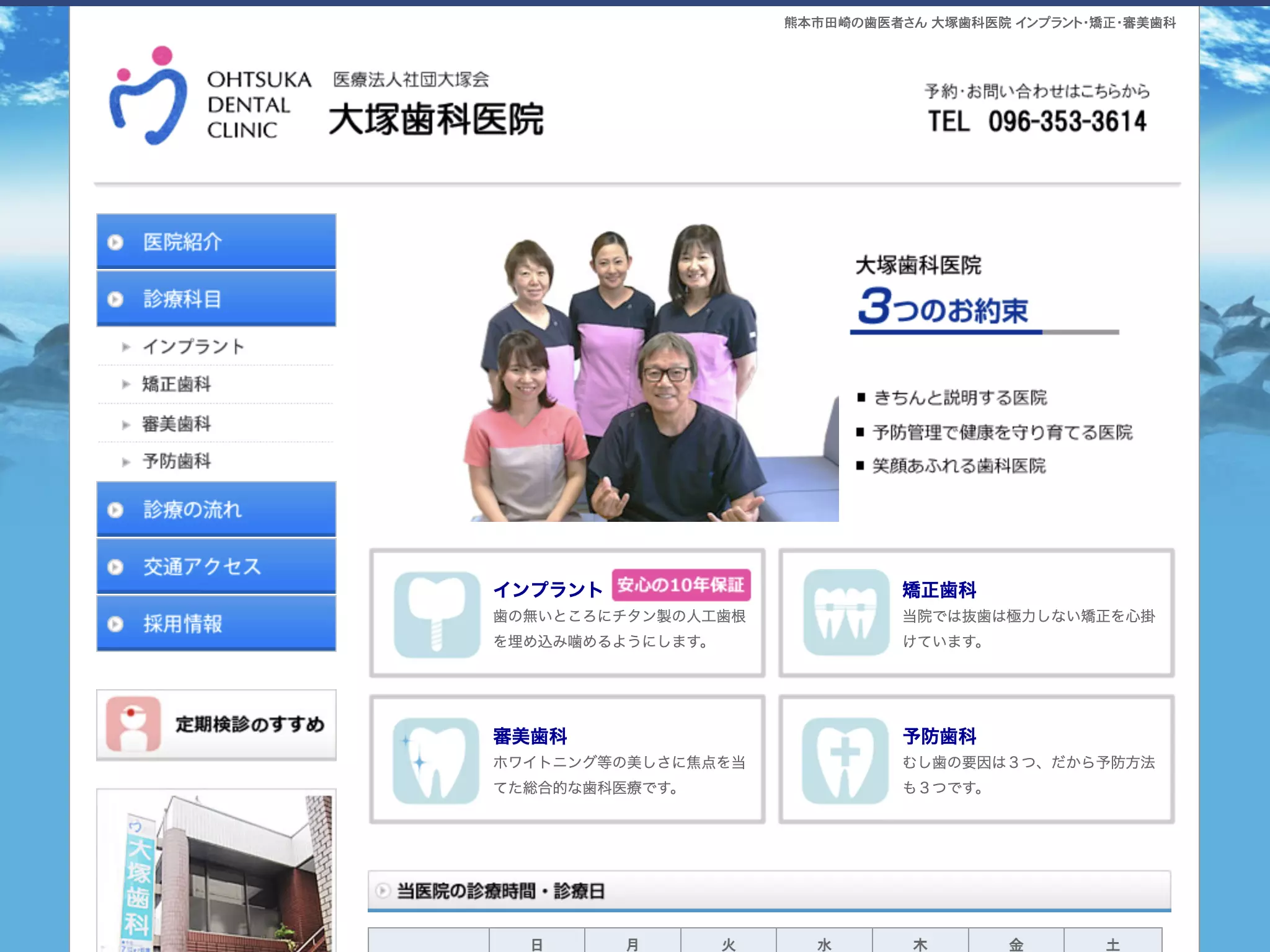
Task: Click the 定期検診のすすめ red icon
Action: 133,724
